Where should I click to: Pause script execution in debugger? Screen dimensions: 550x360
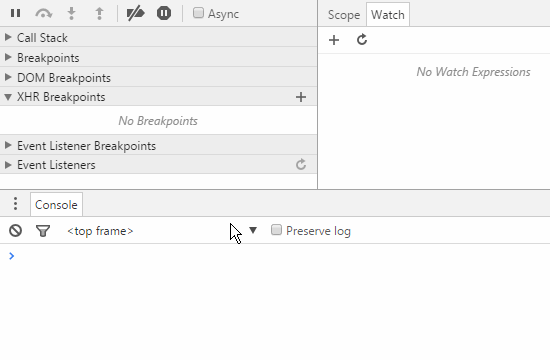[x=15, y=13]
